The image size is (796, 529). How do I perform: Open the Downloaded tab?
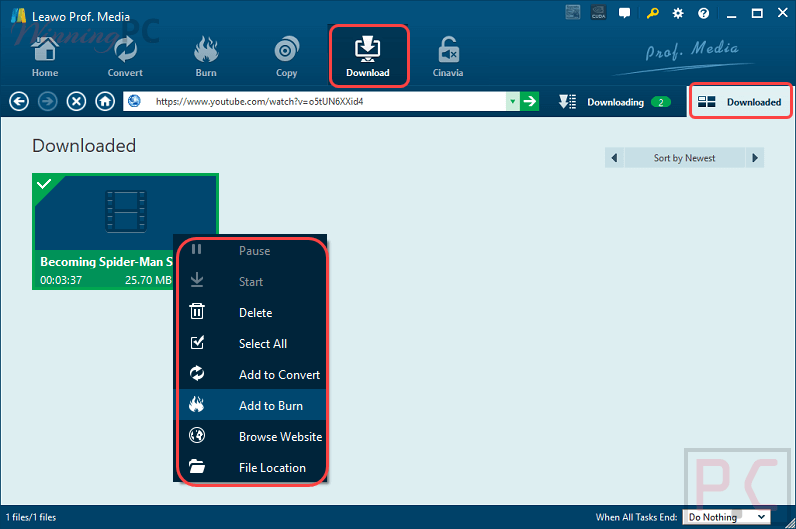coord(740,102)
